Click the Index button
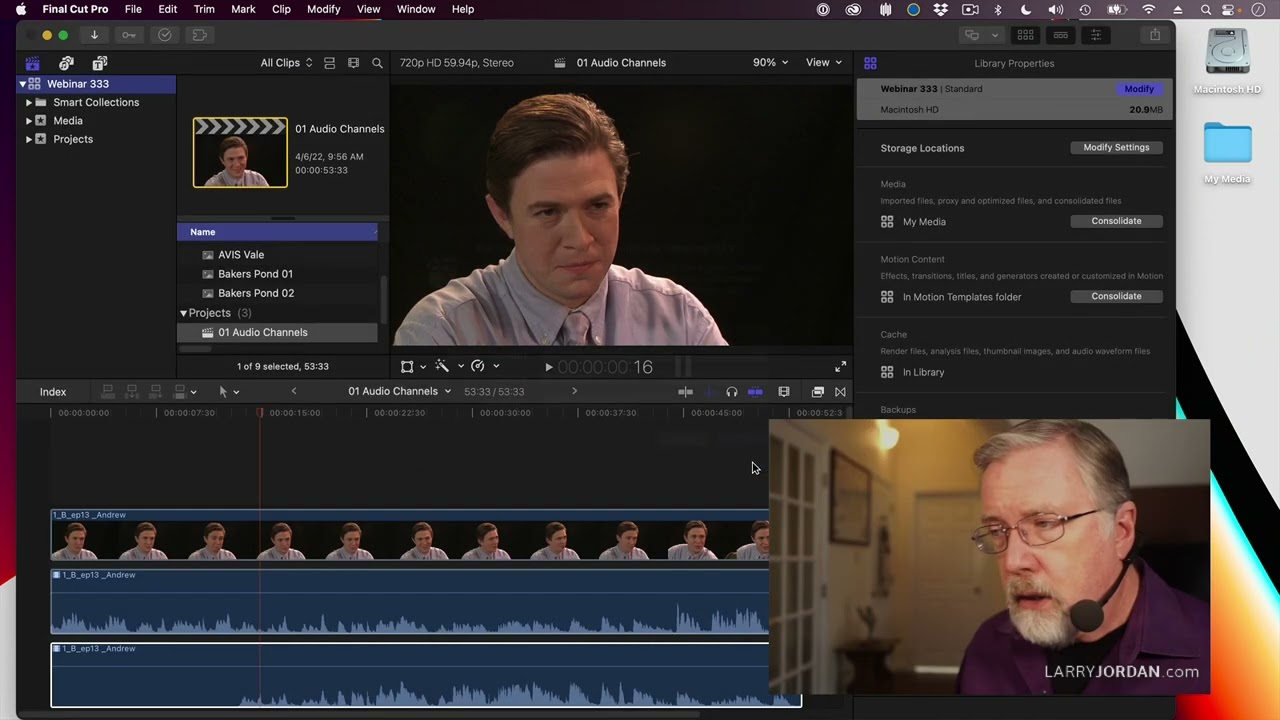The image size is (1280, 720). (53, 392)
